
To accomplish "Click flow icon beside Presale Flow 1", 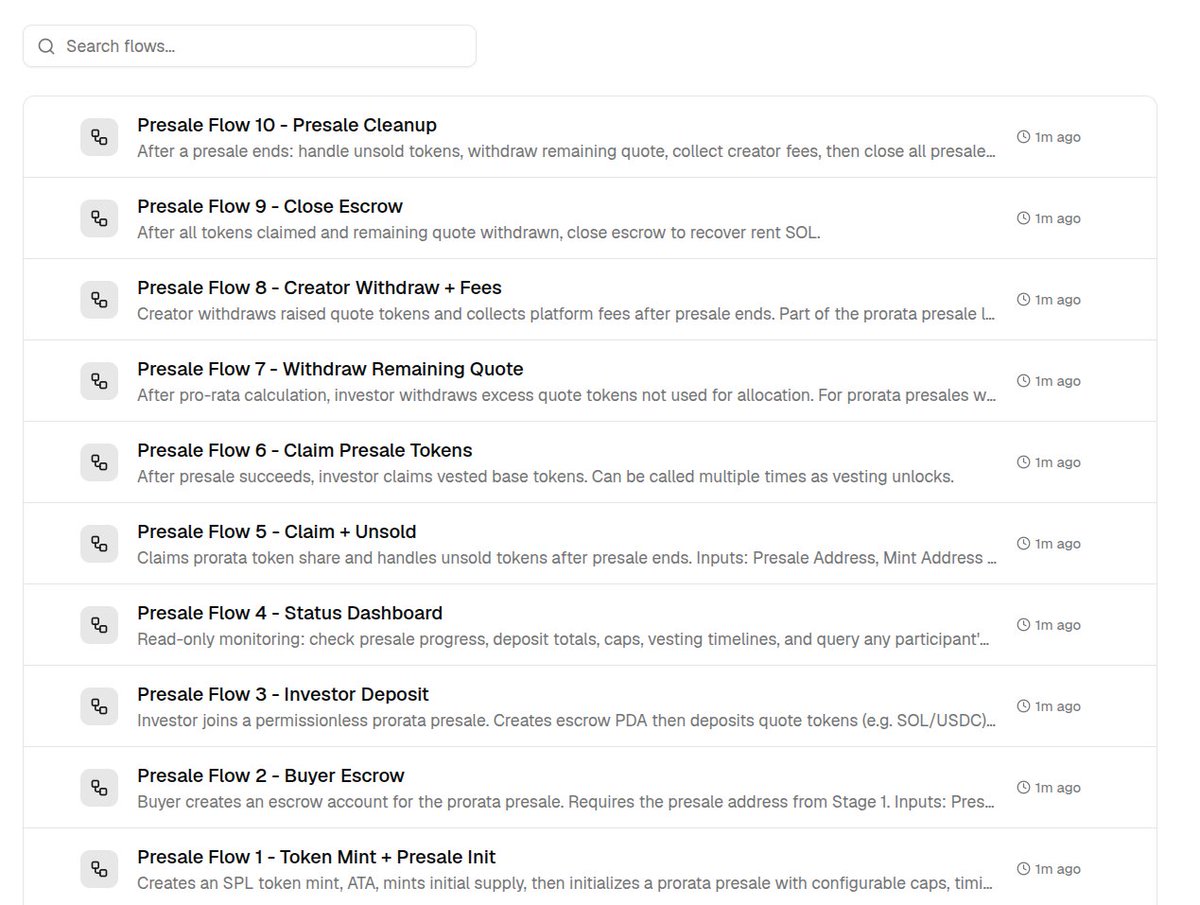I will 99,869.
